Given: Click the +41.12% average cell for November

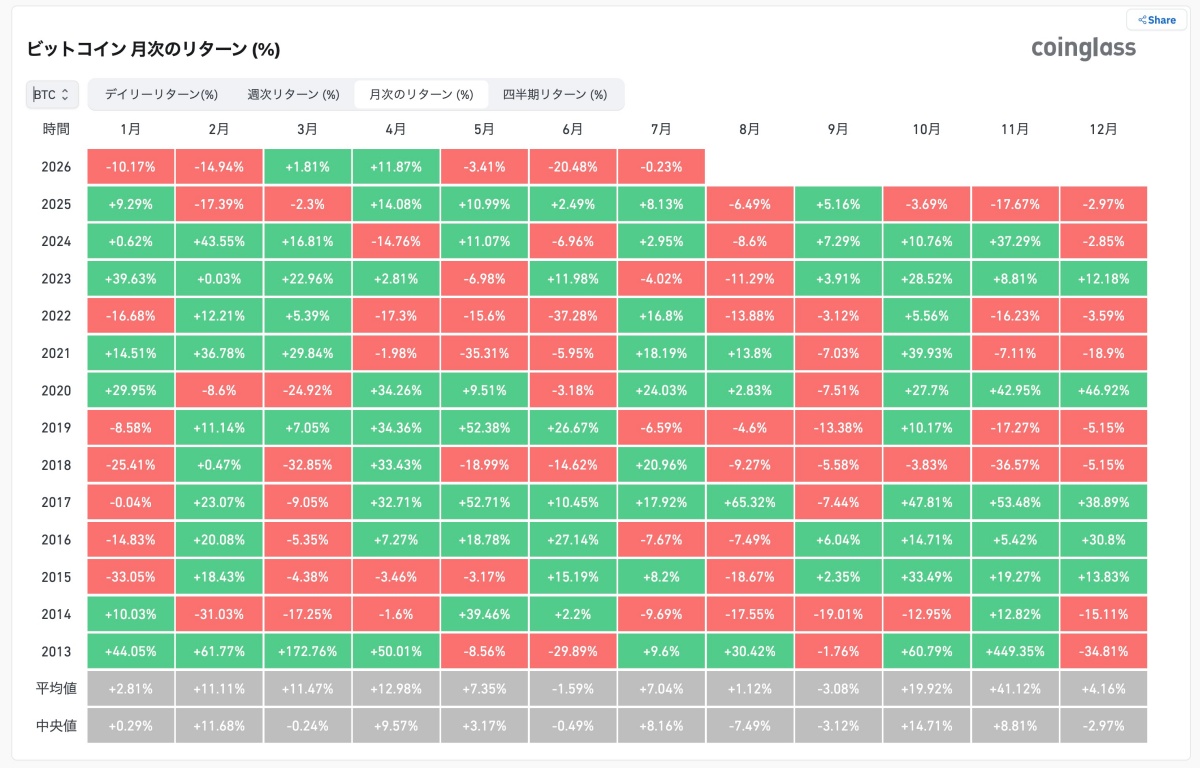Looking at the screenshot, I should (x=1015, y=688).
